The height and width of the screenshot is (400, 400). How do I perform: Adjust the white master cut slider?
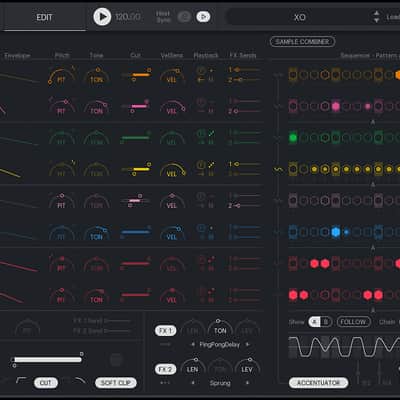(x=47, y=360)
